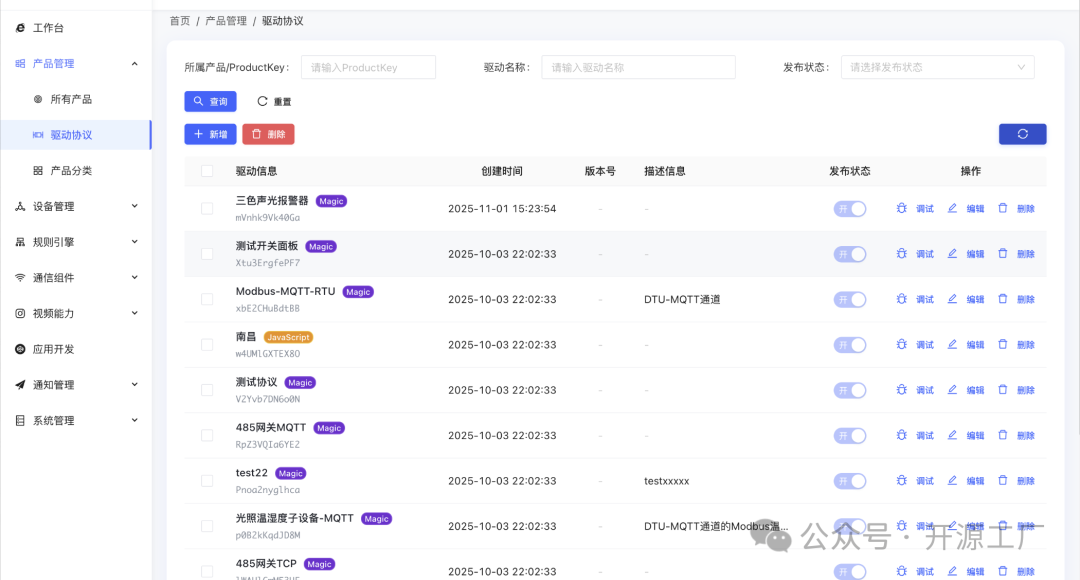1080x580 pixels.
Task: Check the Modbus-MQTT-RTU row checkbox
Action: 206,298
